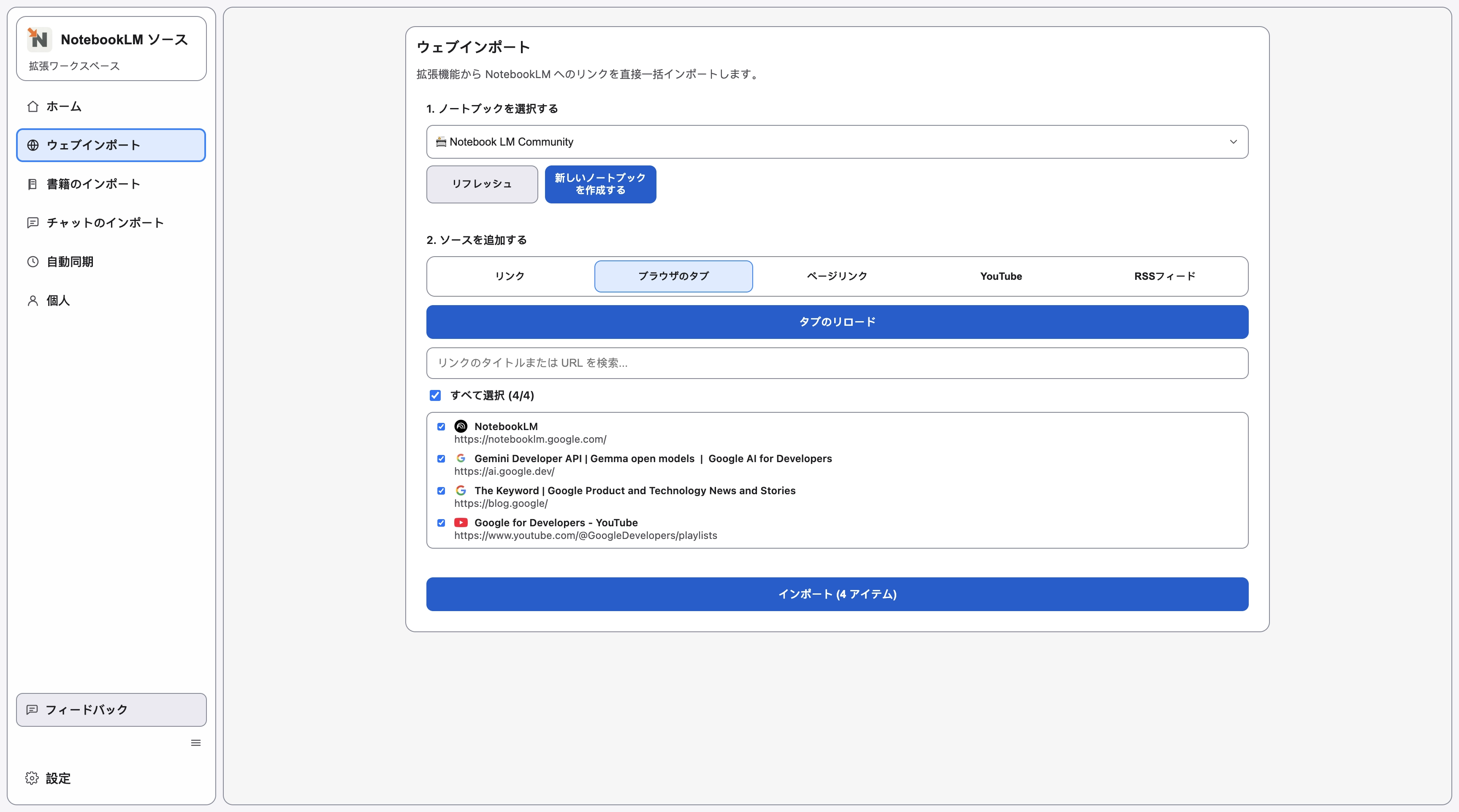Viewport: 1459px width, 812px height.
Task: Click the chat bubble icon for チャットのインポート
Action: [x=33, y=222]
